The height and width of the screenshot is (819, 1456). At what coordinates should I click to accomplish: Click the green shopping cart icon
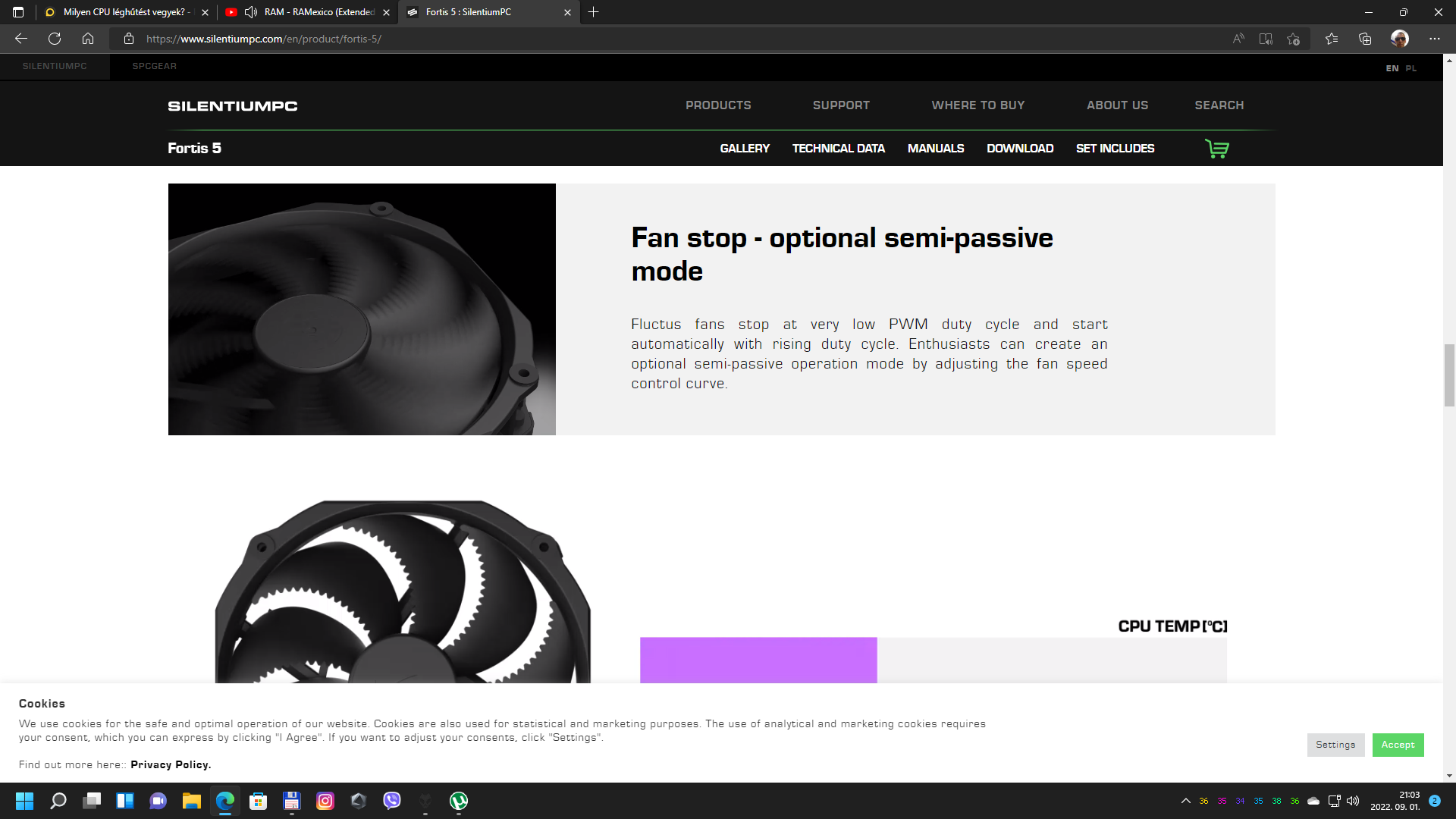click(x=1216, y=149)
